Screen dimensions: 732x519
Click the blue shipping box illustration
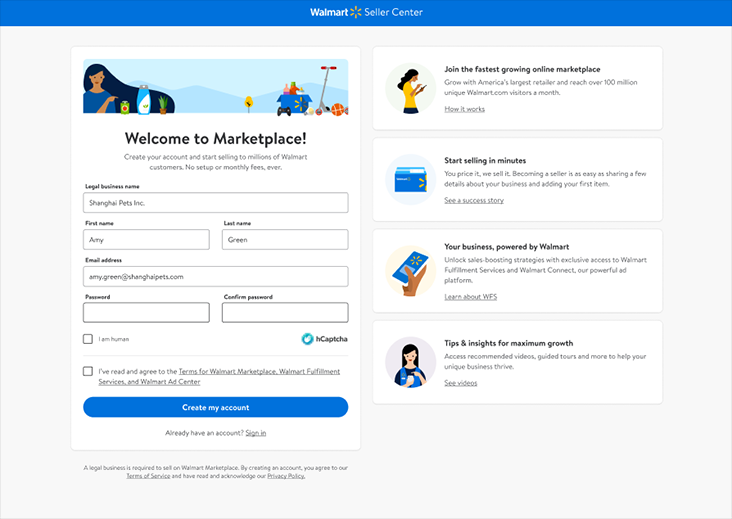(x=410, y=180)
